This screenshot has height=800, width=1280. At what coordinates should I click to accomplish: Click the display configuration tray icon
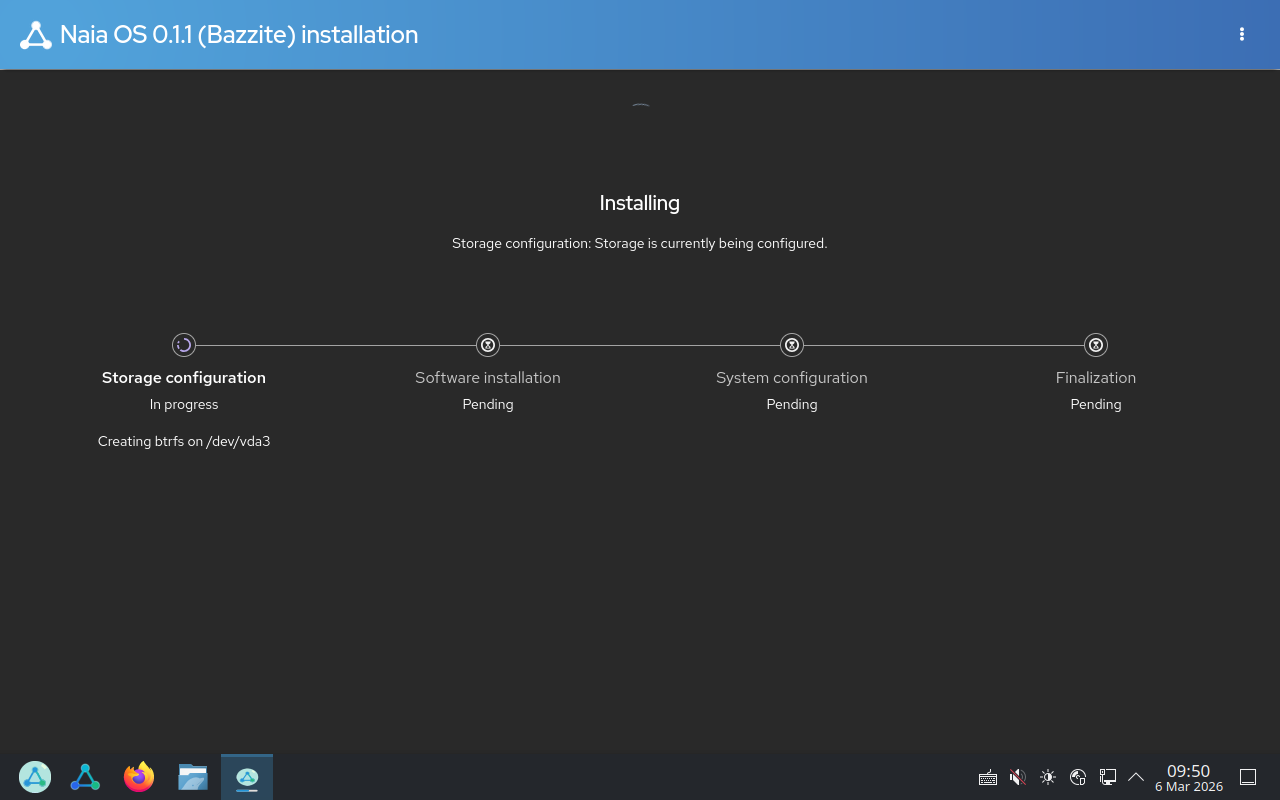[1108, 777]
